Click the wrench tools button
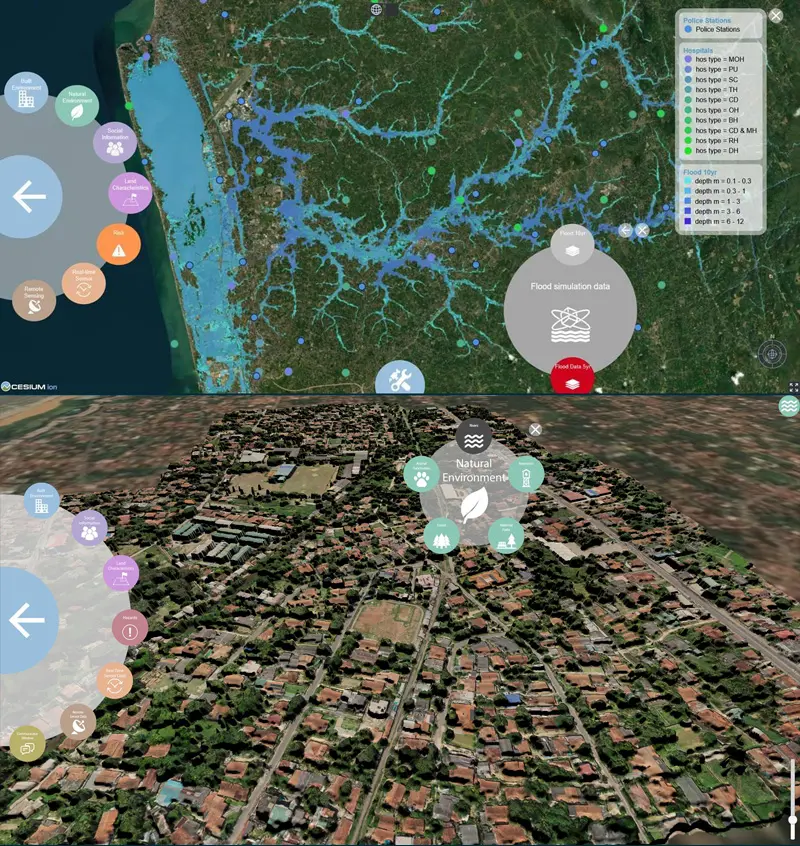Viewport: 800px width, 846px height. (400, 379)
